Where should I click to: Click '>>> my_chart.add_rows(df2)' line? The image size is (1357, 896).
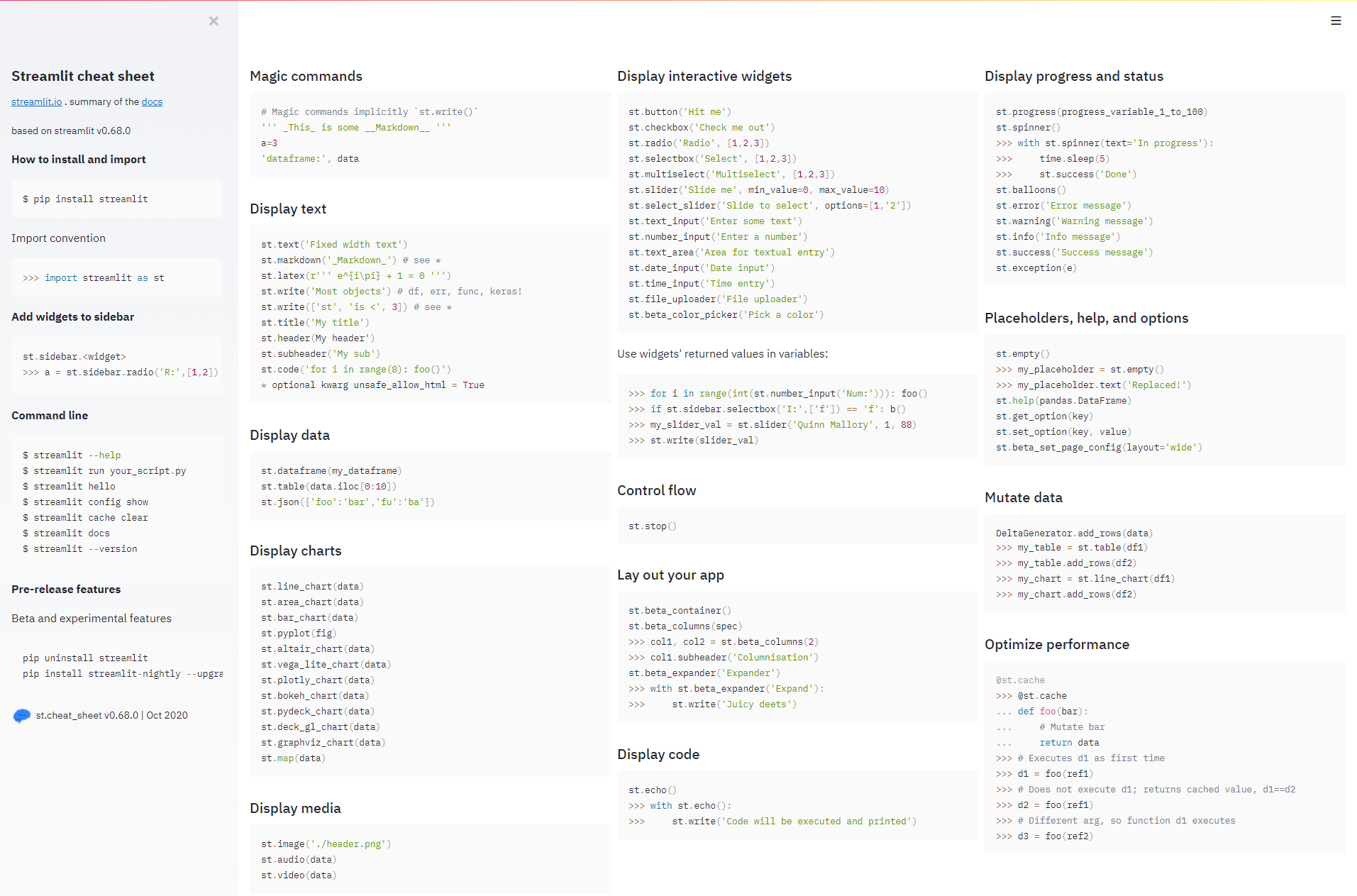tap(1066, 594)
